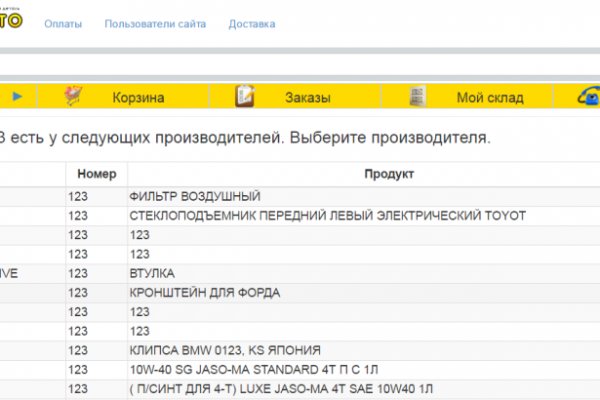The height and width of the screenshot is (400, 600).
Task: Click the blue play arrow icon
Action: pos(17,97)
